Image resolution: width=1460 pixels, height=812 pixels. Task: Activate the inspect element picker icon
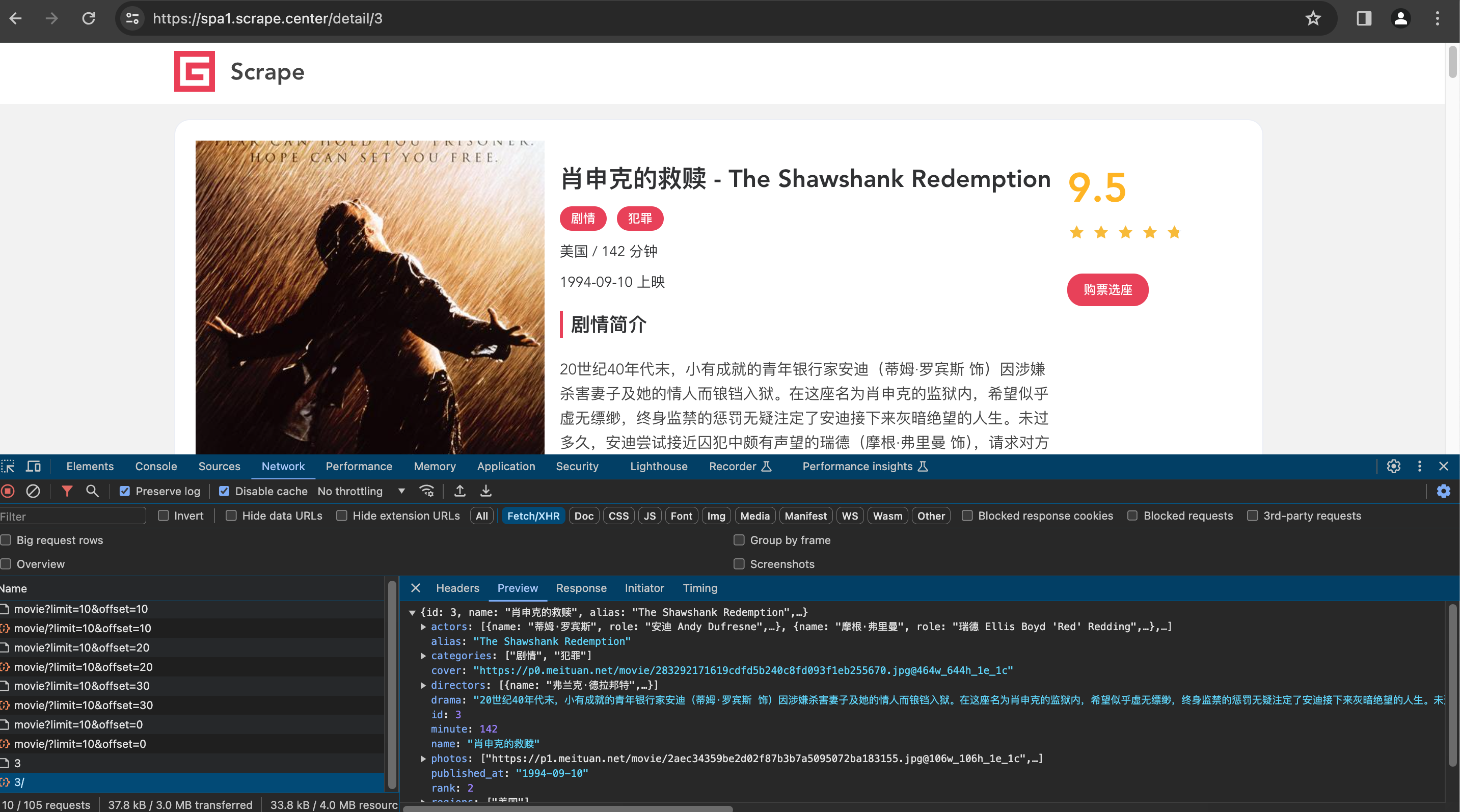coord(8,466)
